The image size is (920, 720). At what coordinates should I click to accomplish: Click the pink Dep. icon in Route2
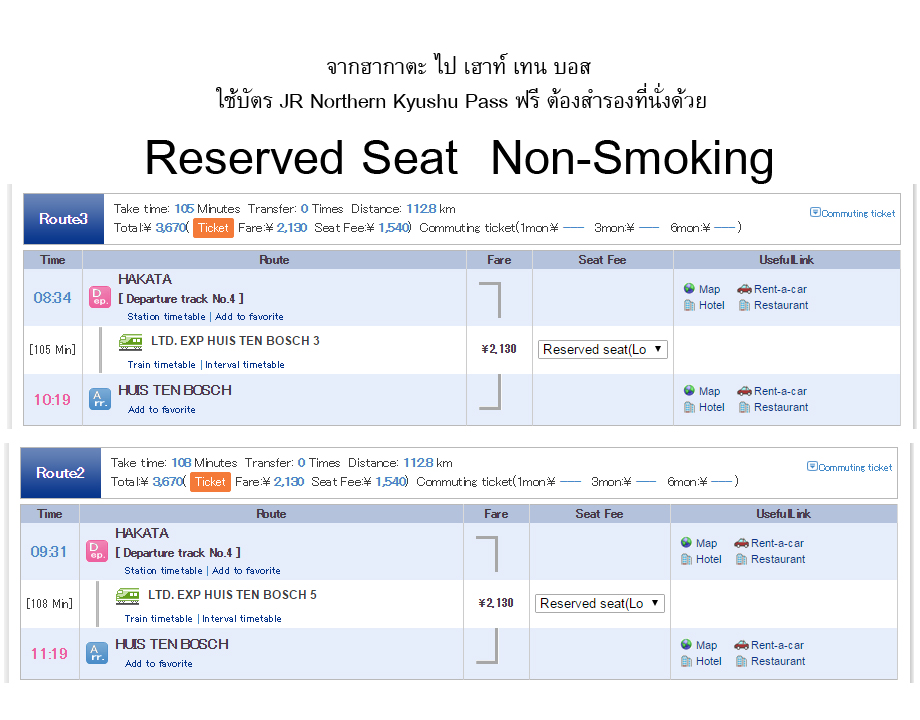pos(97,551)
